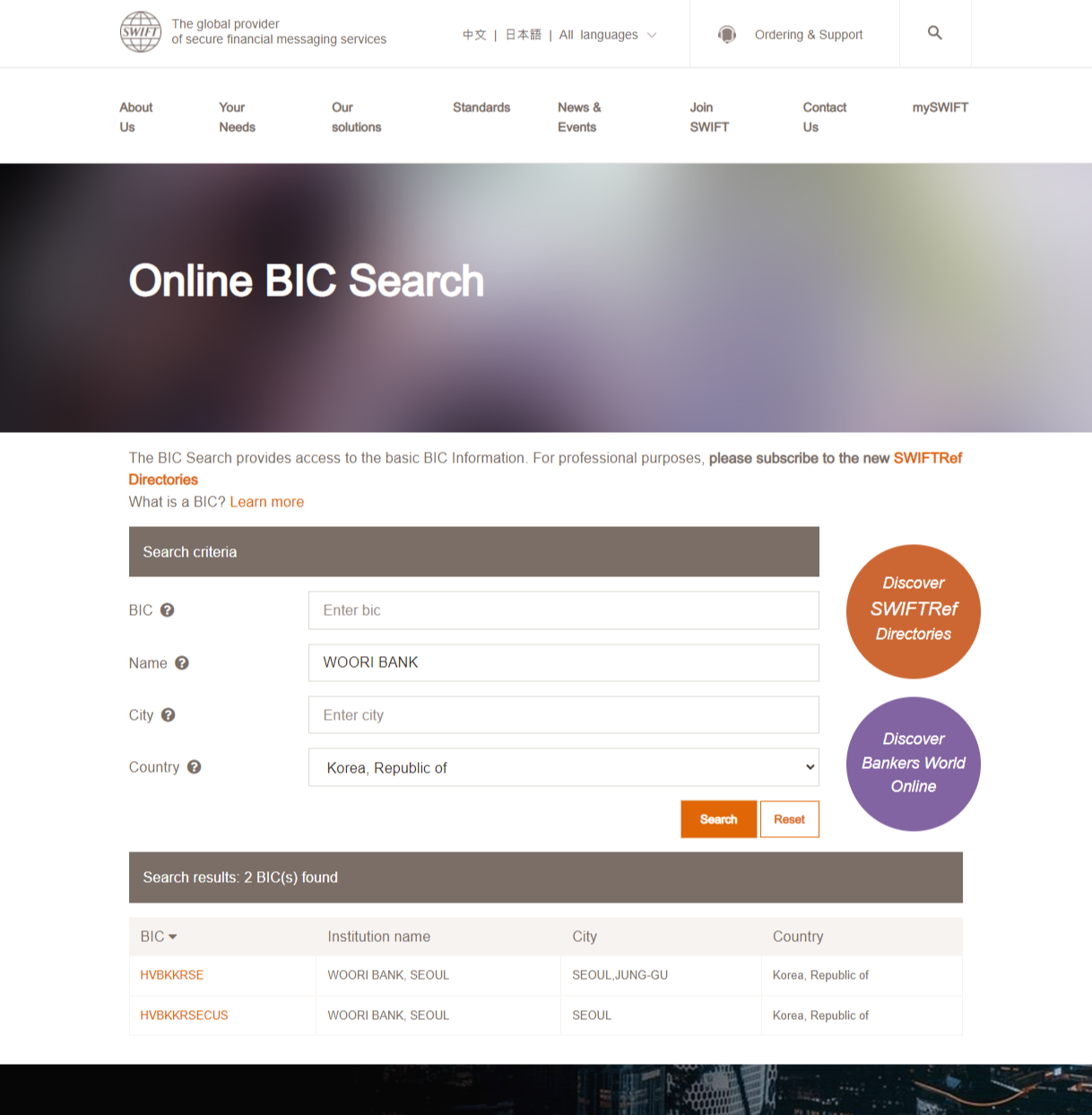Open the Country select box
Viewport: 1092px width, 1115px height.
click(x=564, y=767)
